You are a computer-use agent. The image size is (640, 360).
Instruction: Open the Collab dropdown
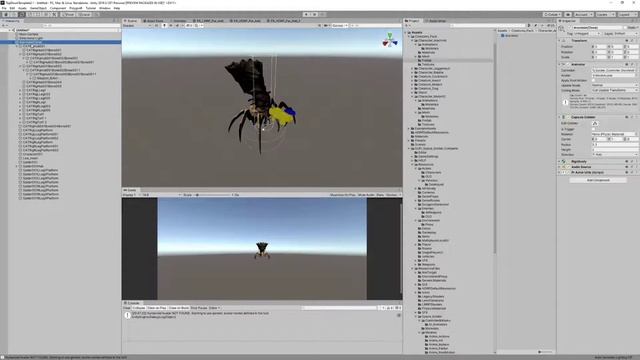pos(552,14)
